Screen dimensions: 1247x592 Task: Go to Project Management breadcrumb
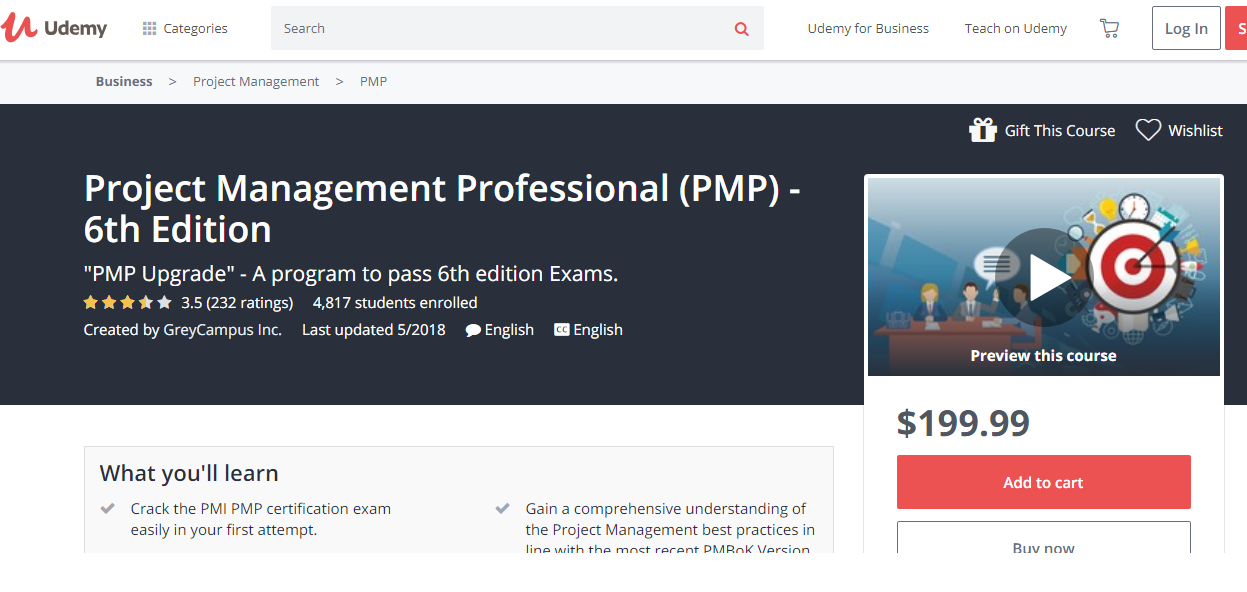pos(256,81)
